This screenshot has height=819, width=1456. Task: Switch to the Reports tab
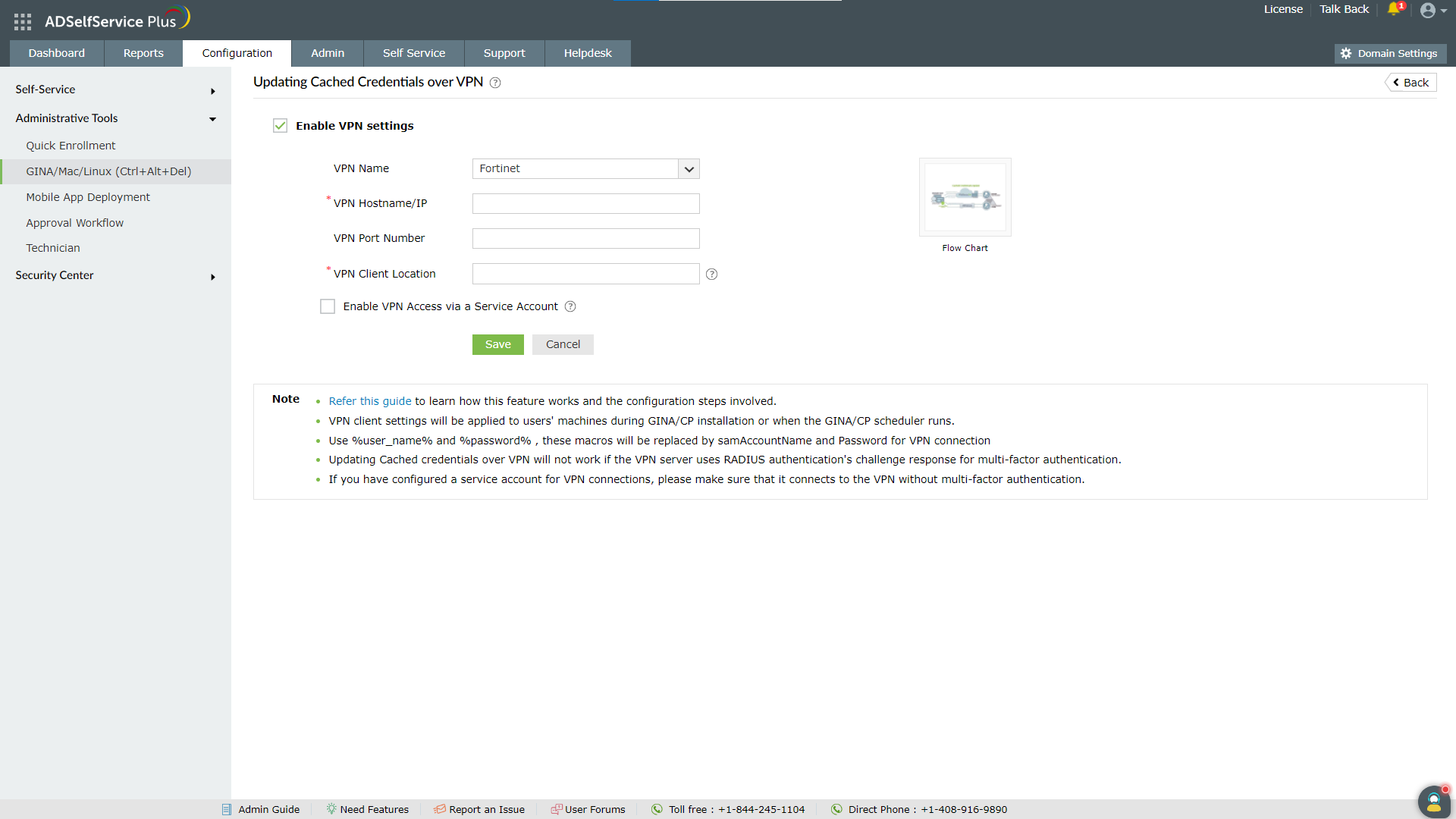pyautogui.click(x=143, y=53)
